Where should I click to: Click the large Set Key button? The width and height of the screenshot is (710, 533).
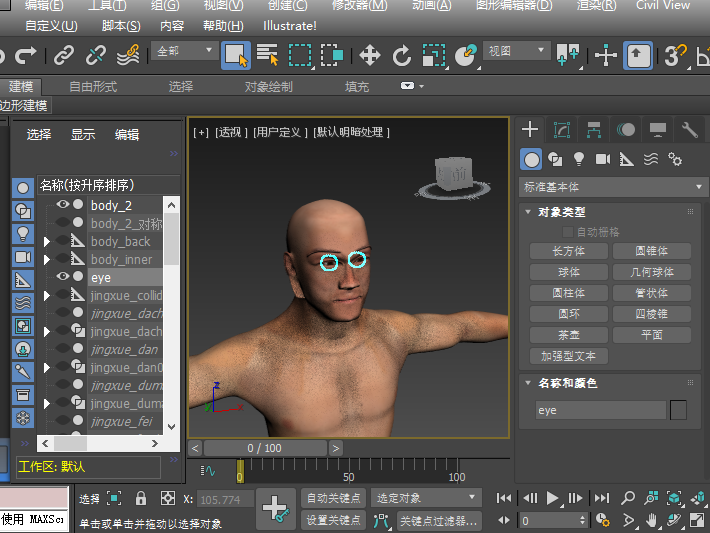(x=274, y=509)
